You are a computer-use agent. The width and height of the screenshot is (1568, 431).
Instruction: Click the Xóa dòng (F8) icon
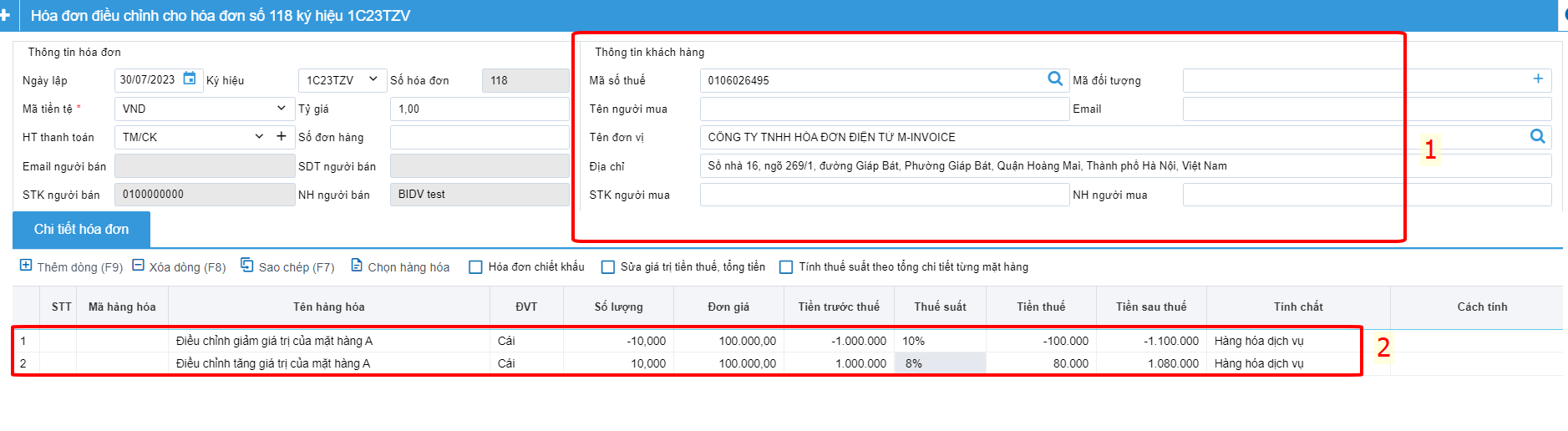(x=139, y=266)
